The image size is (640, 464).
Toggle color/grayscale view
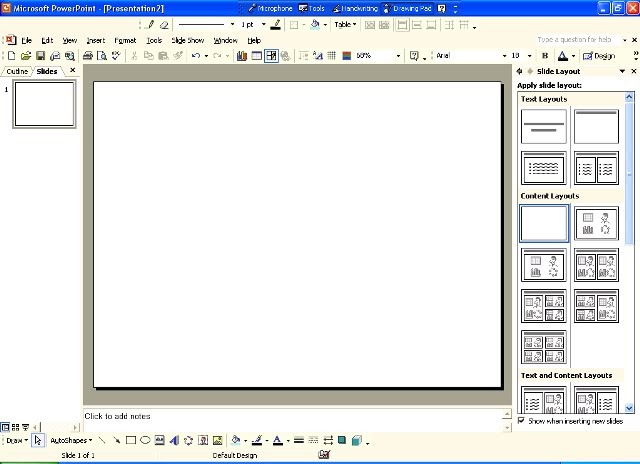coord(347,56)
